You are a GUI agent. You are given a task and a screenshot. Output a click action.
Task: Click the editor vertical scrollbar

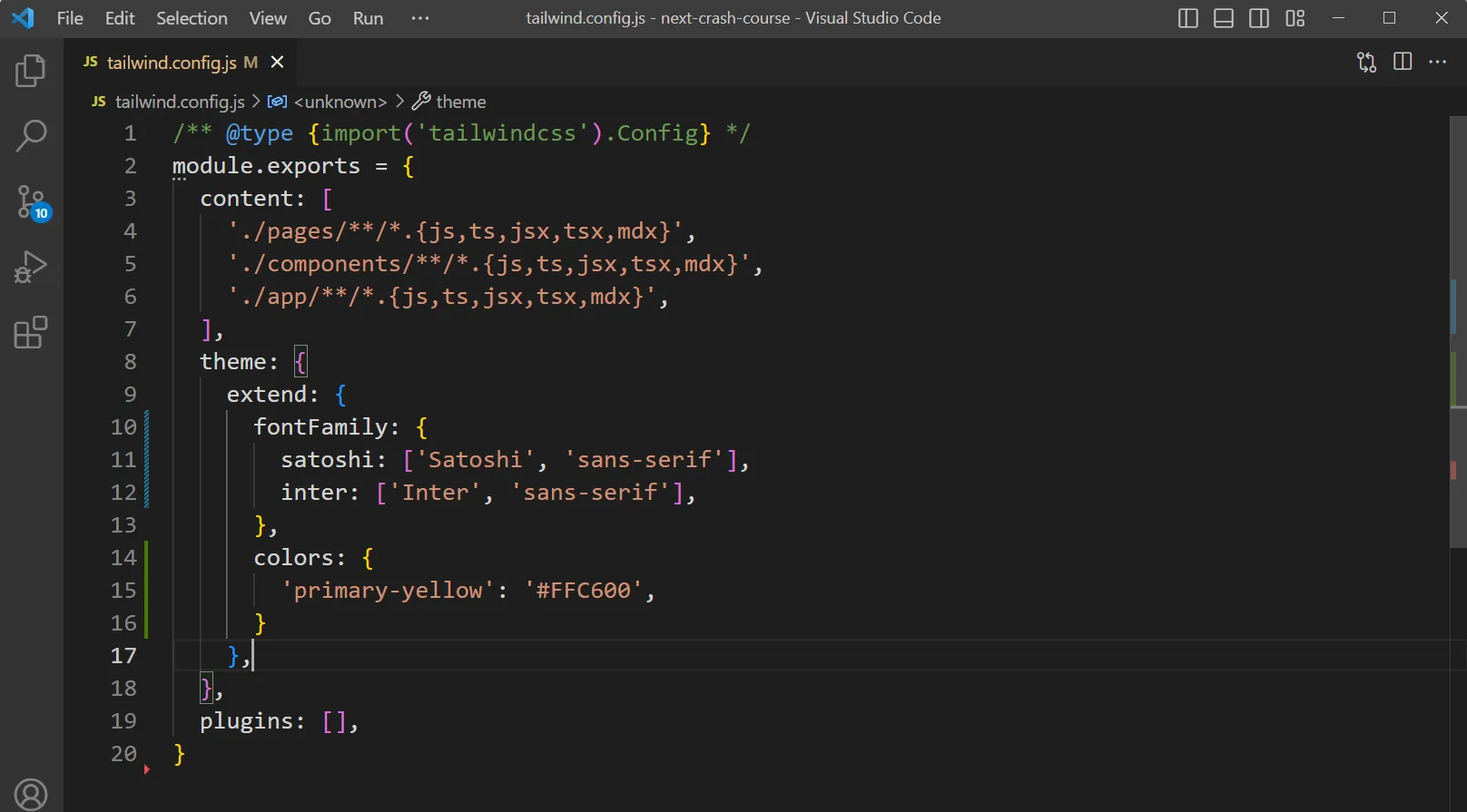(1458, 331)
